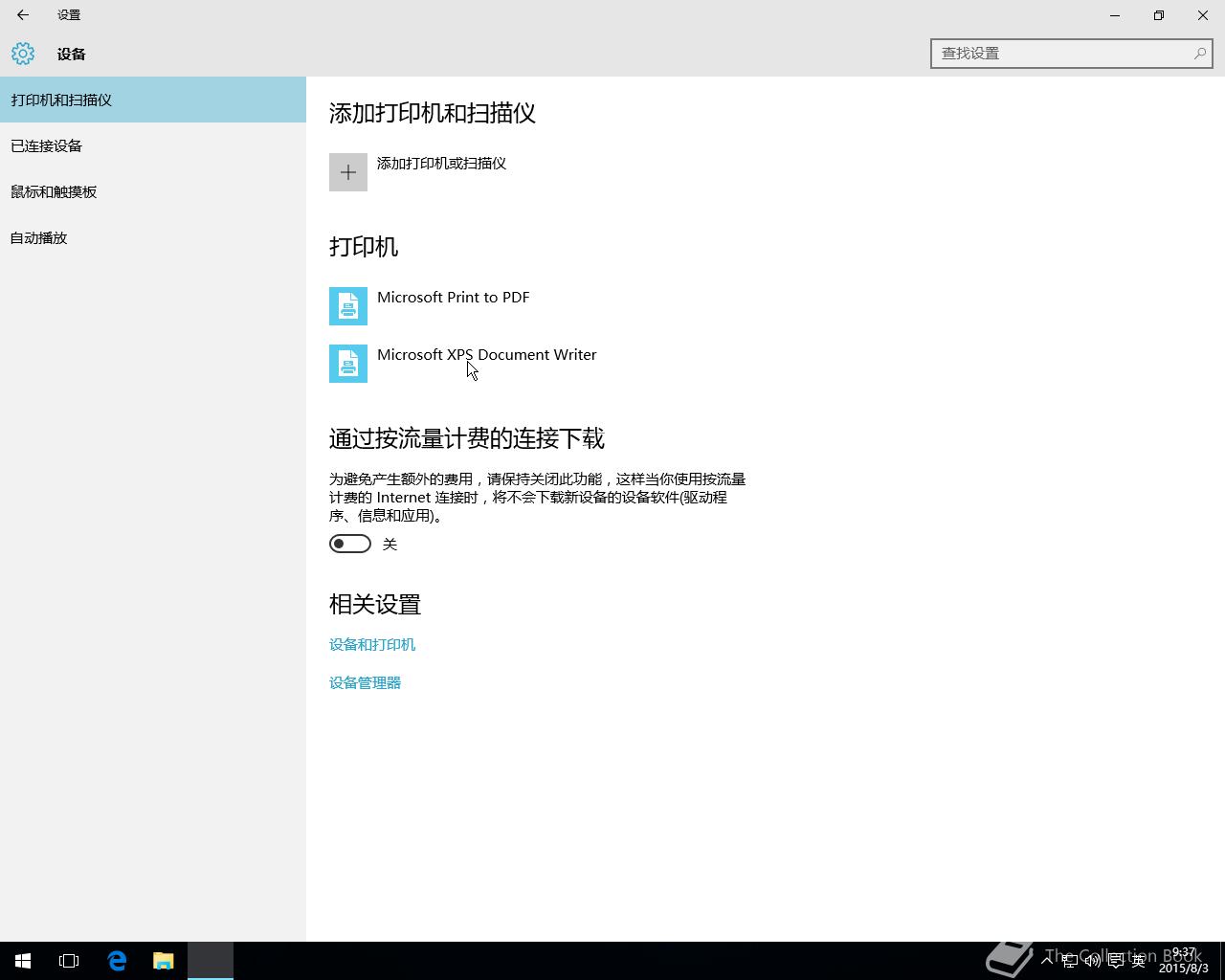Select the Microsoft XPS Document Writer icon
Viewport: 1225px width, 980px height.
[348, 364]
